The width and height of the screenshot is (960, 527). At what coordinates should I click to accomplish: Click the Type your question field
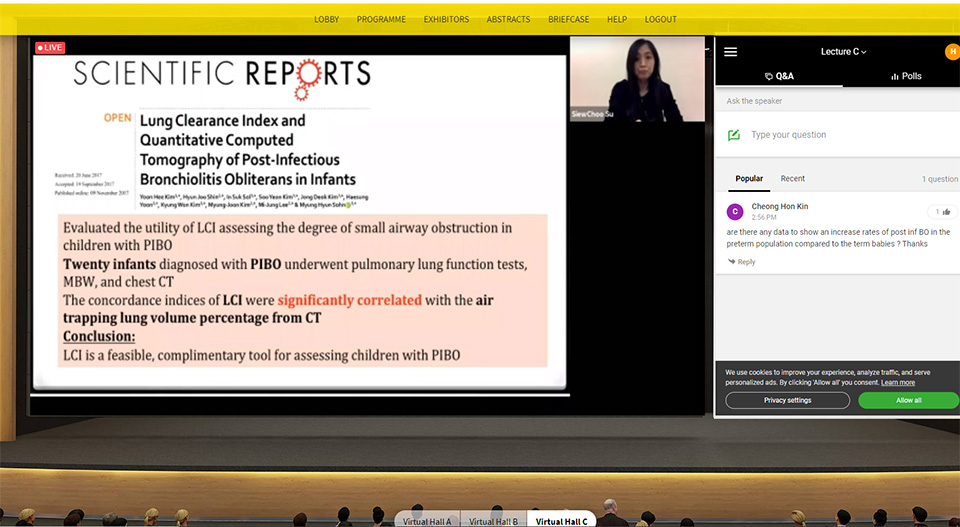point(838,135)
